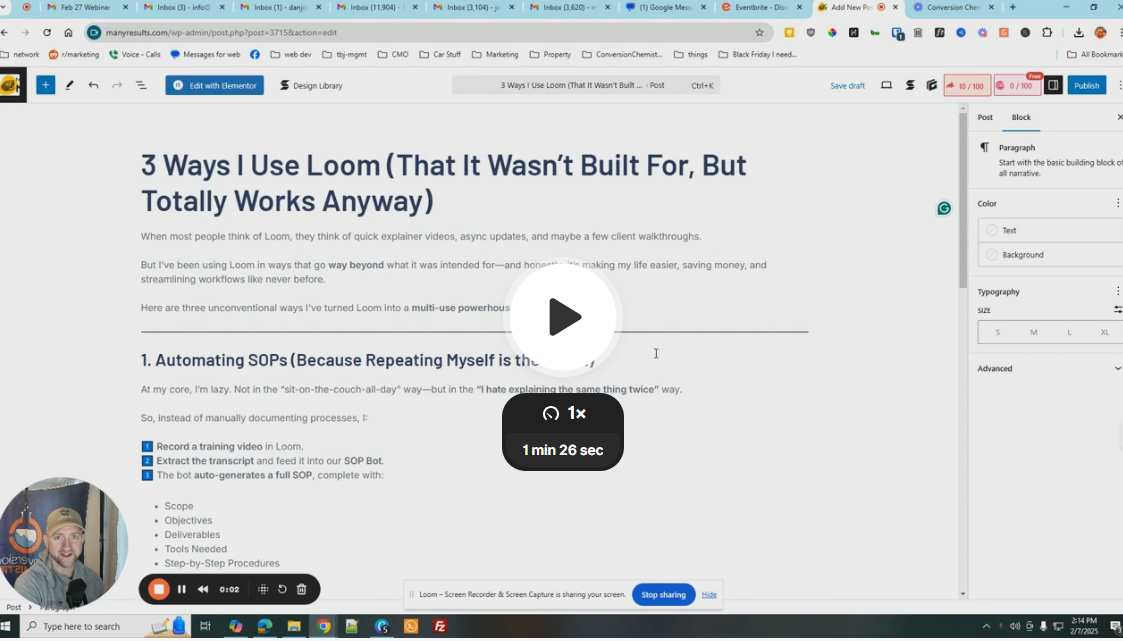Go to the browser home page
The height and width of the screenshot is (641, 1123).
[x=68, y=32]
